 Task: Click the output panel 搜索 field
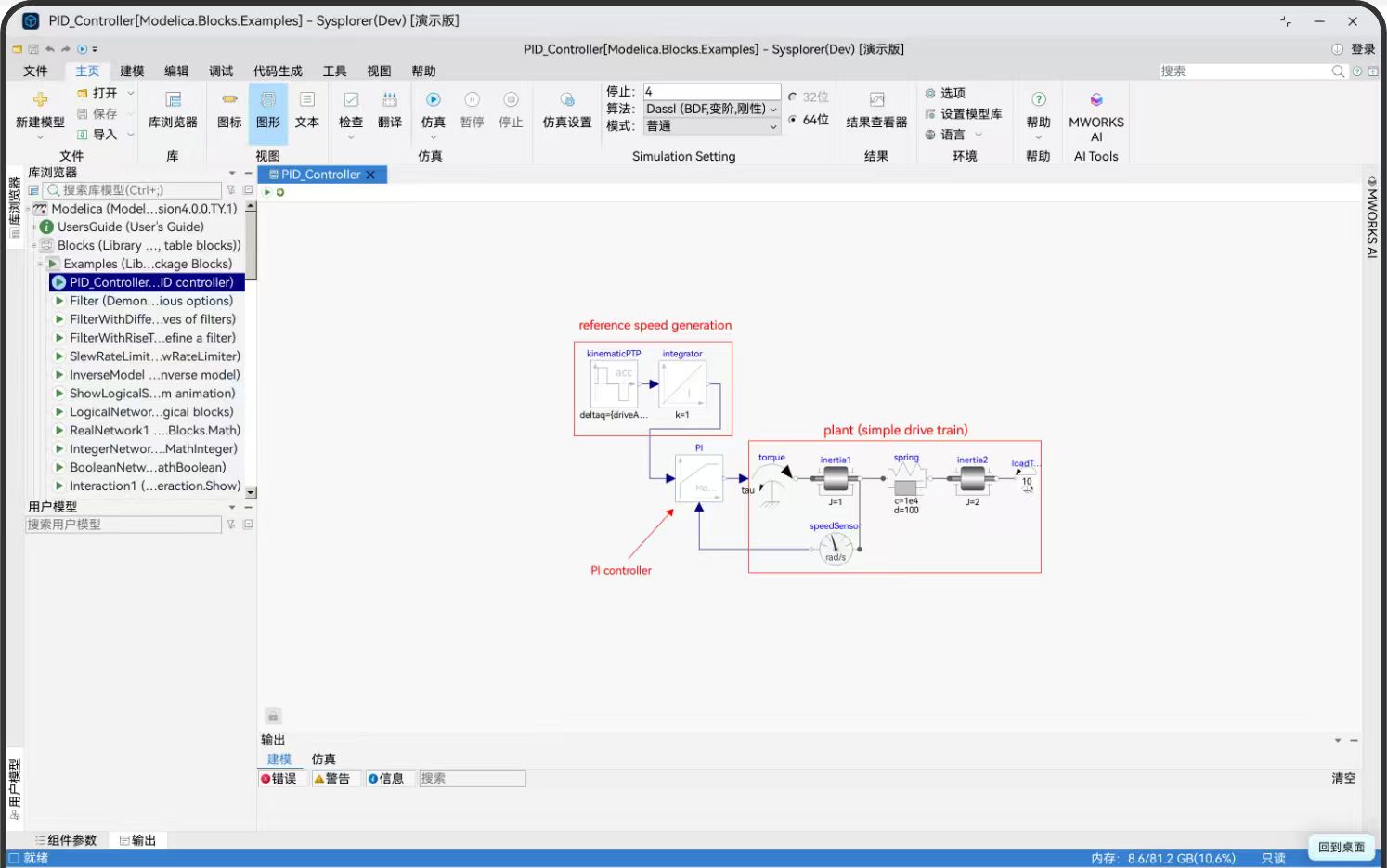pos(472,779)
